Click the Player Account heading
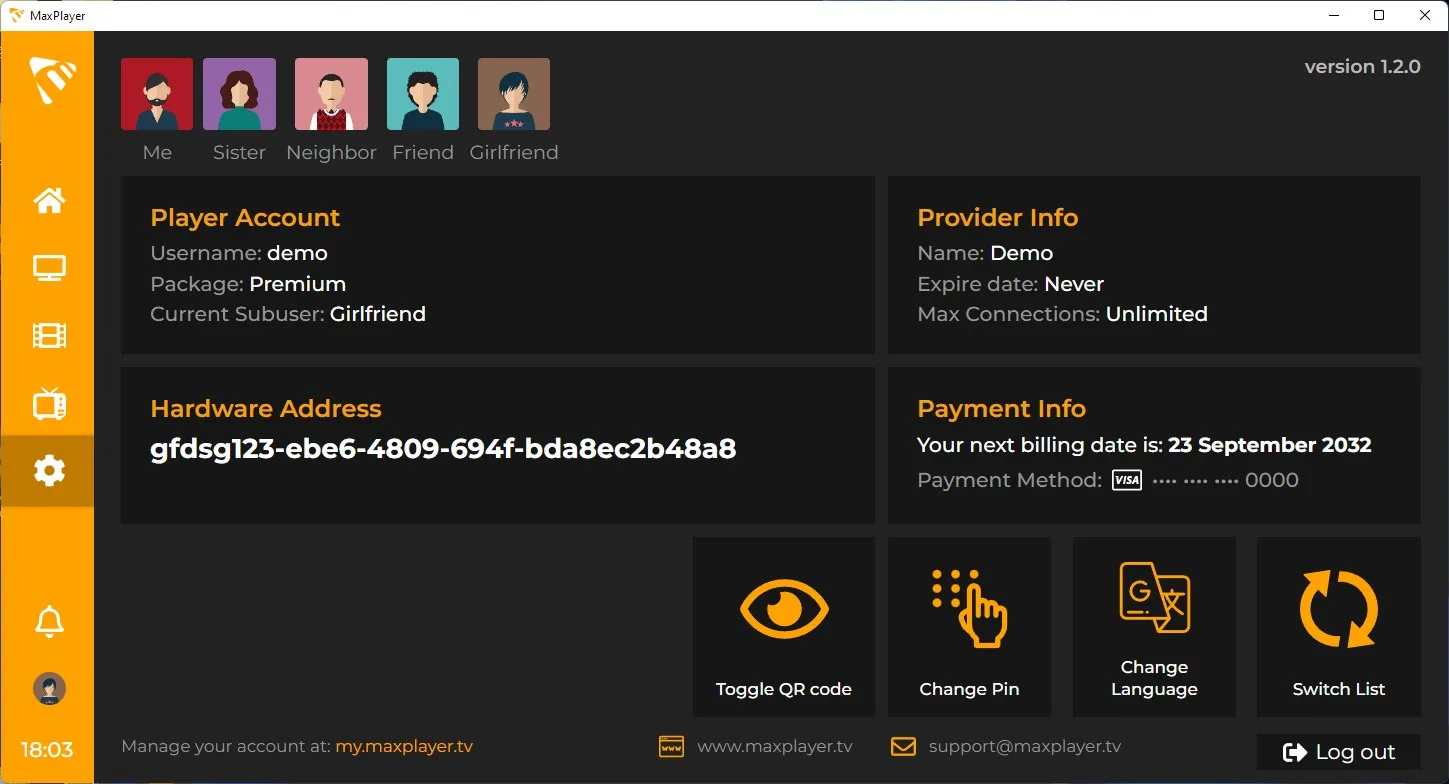The image size is (1449, 784). coord(245,218)
